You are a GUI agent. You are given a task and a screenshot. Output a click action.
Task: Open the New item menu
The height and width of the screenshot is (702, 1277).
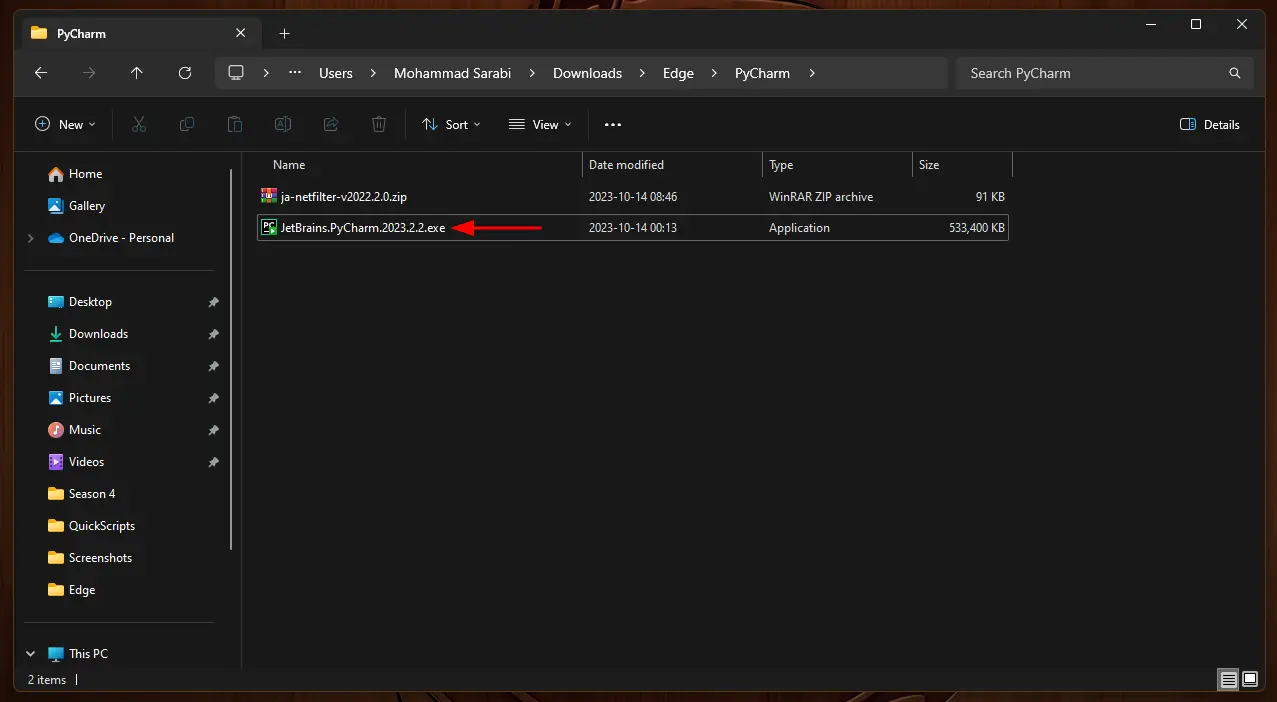[65, 124]
